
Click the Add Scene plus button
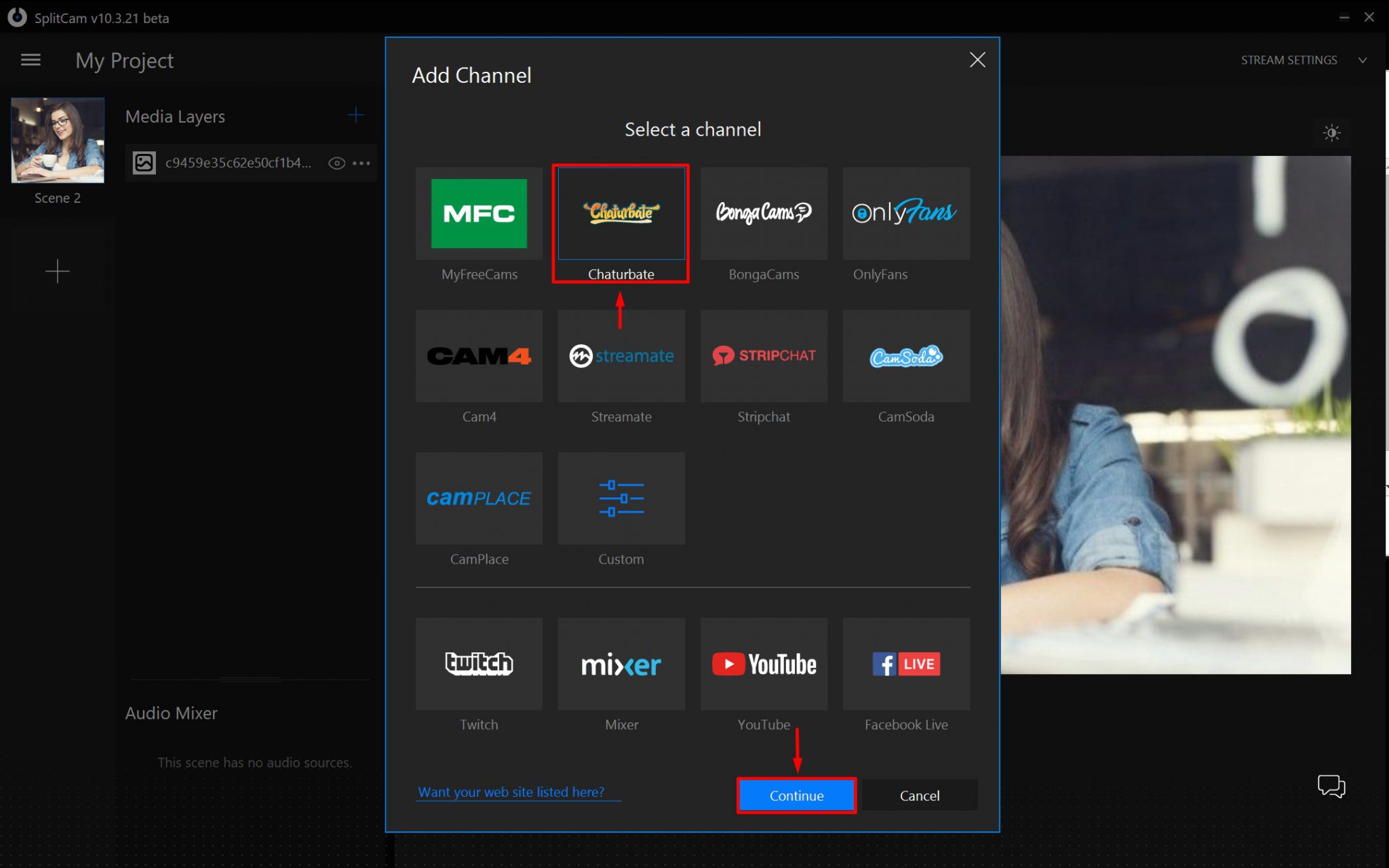point(56,270)
